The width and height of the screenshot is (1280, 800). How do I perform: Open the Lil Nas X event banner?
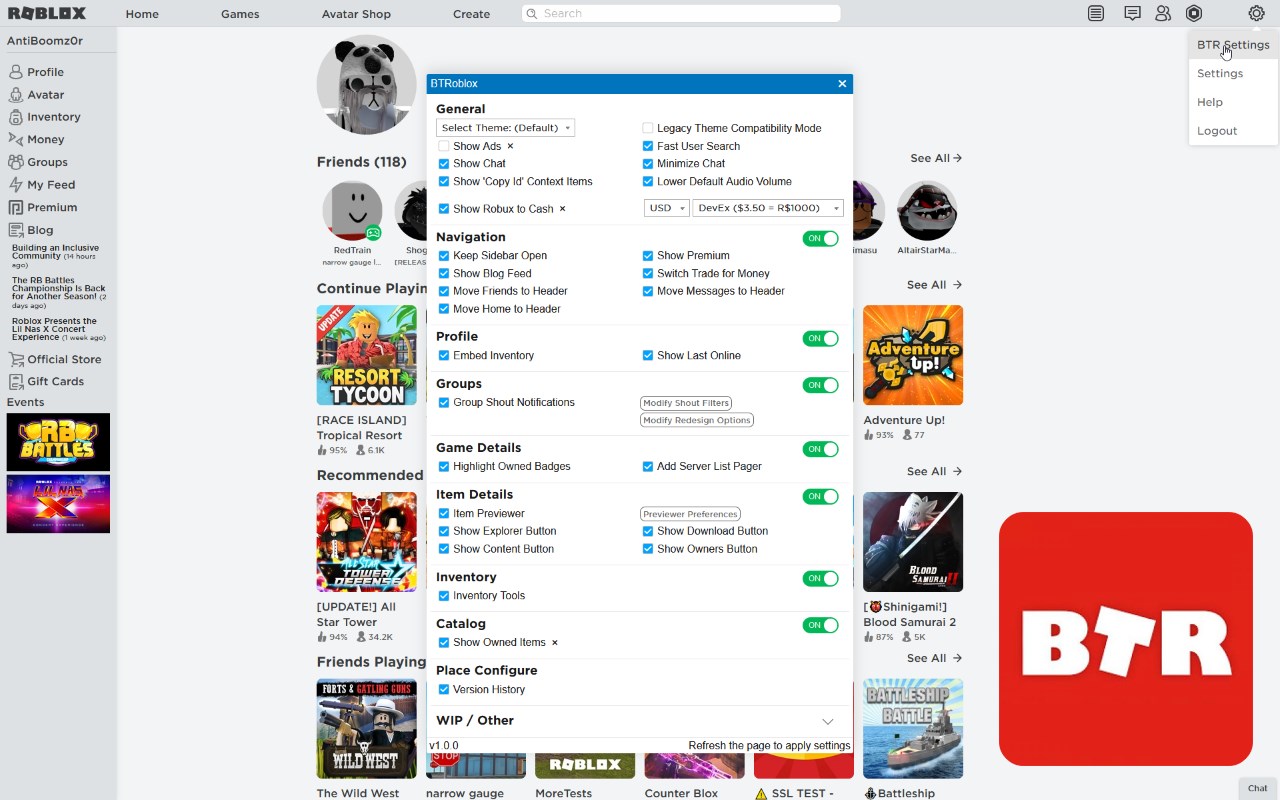(58, 504)
